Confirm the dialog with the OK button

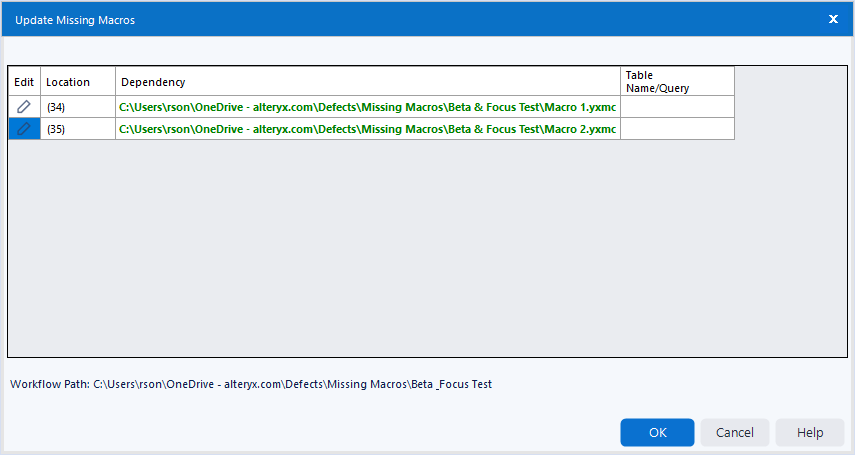[x=657, y=433]
